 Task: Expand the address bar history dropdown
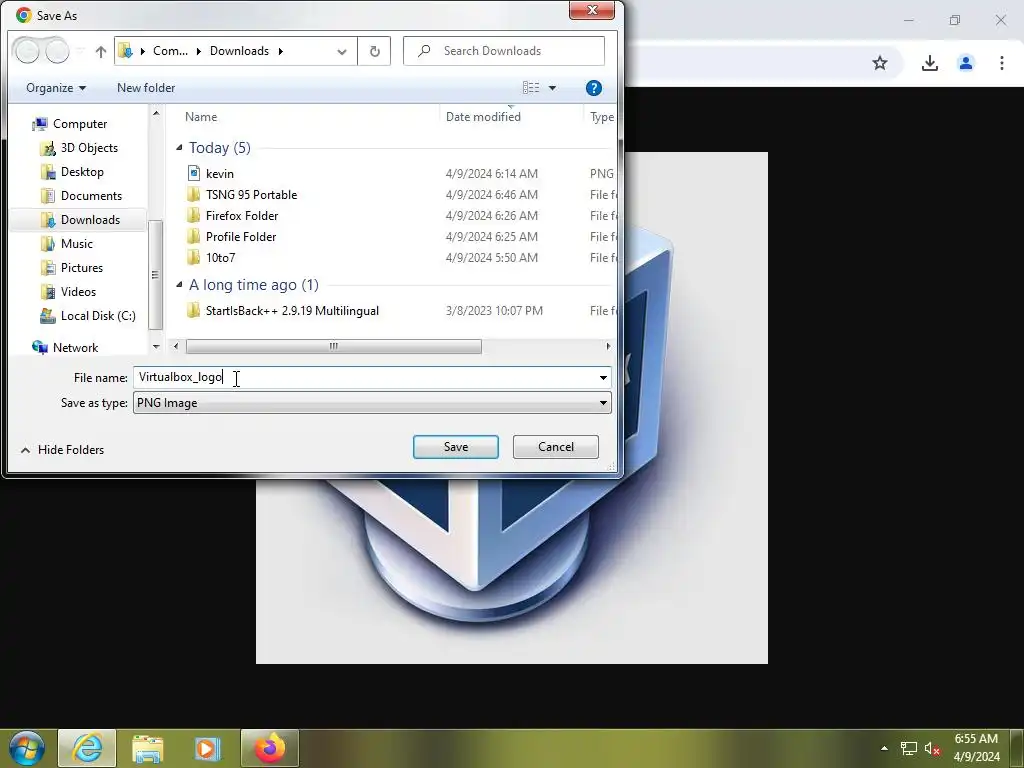click(x=342, y=52)
